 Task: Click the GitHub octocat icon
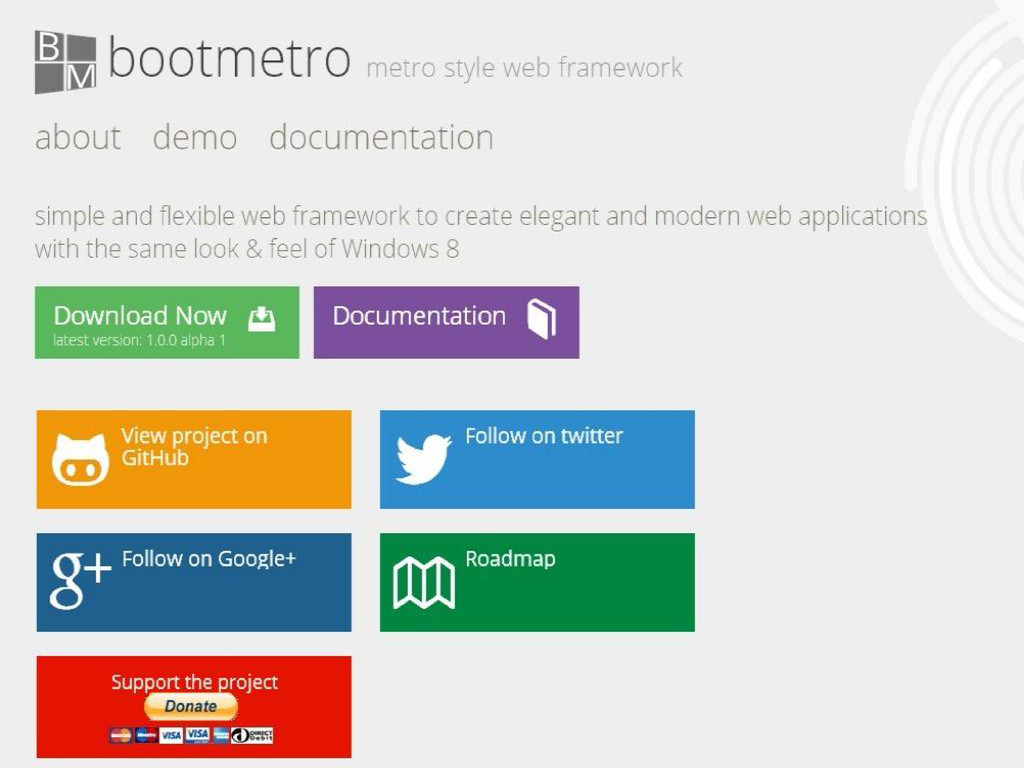click(80, 460)
